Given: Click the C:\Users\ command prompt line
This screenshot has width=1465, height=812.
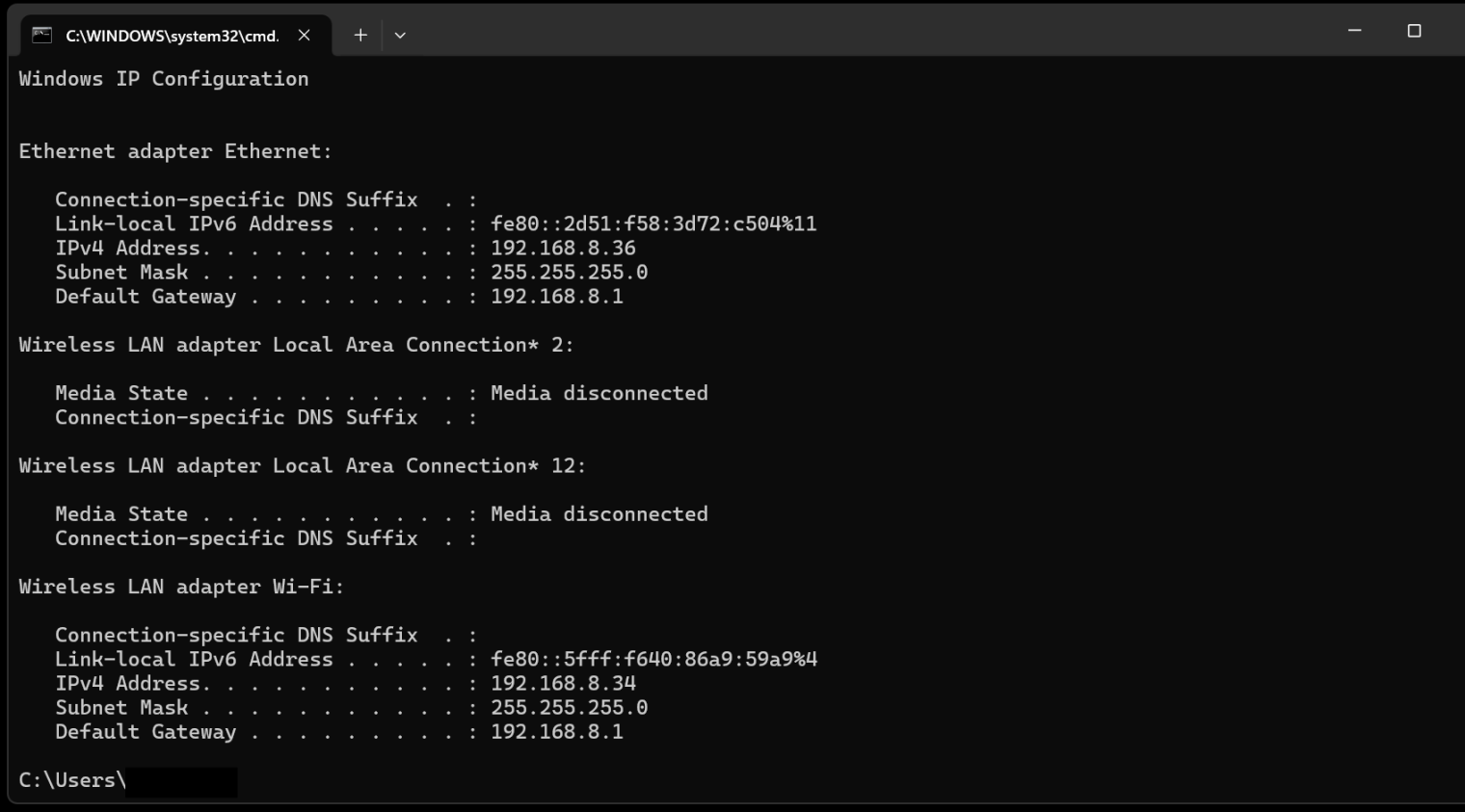Looking at the screenshot, I should click(72, 780).
